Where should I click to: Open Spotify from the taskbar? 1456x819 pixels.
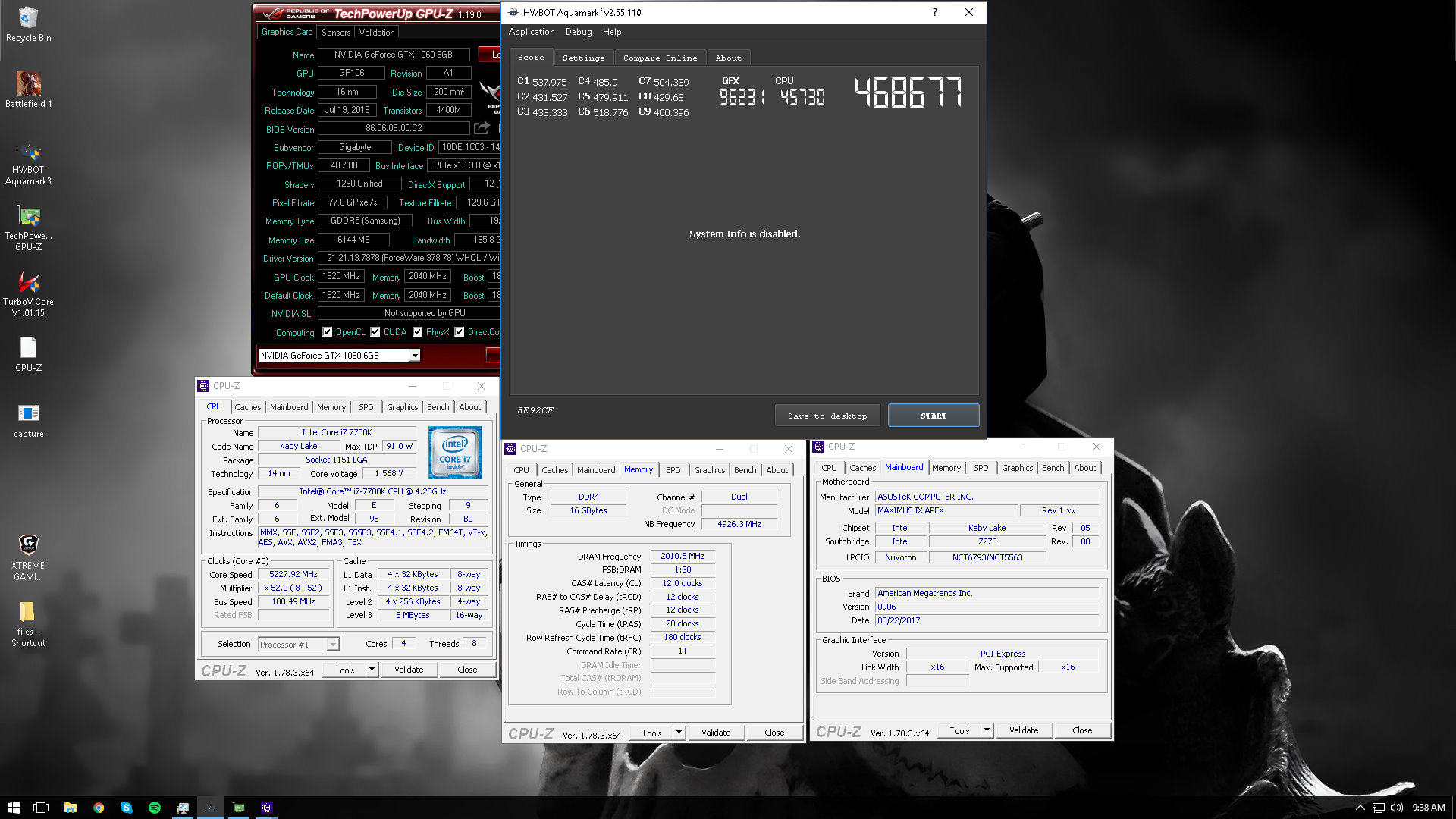155,808
